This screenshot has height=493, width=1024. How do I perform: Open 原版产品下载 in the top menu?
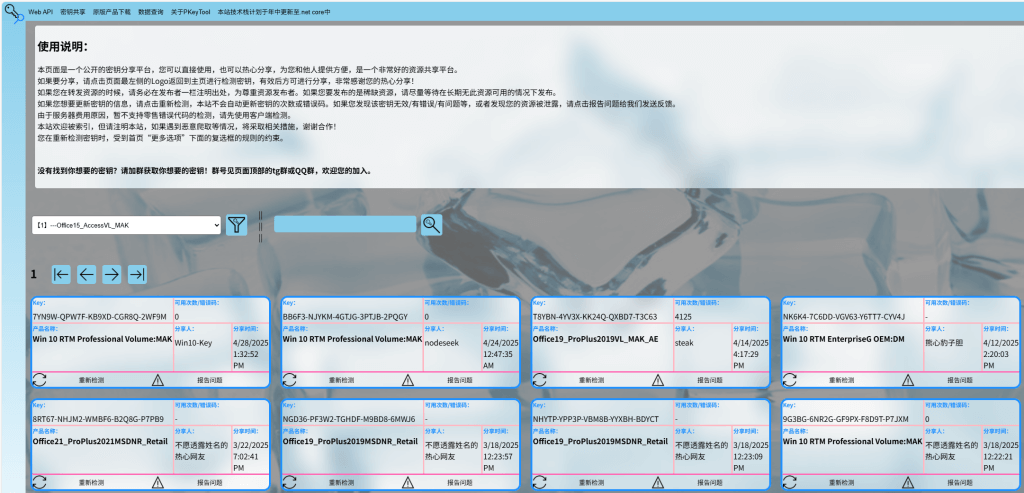click(x=112, y=9)
